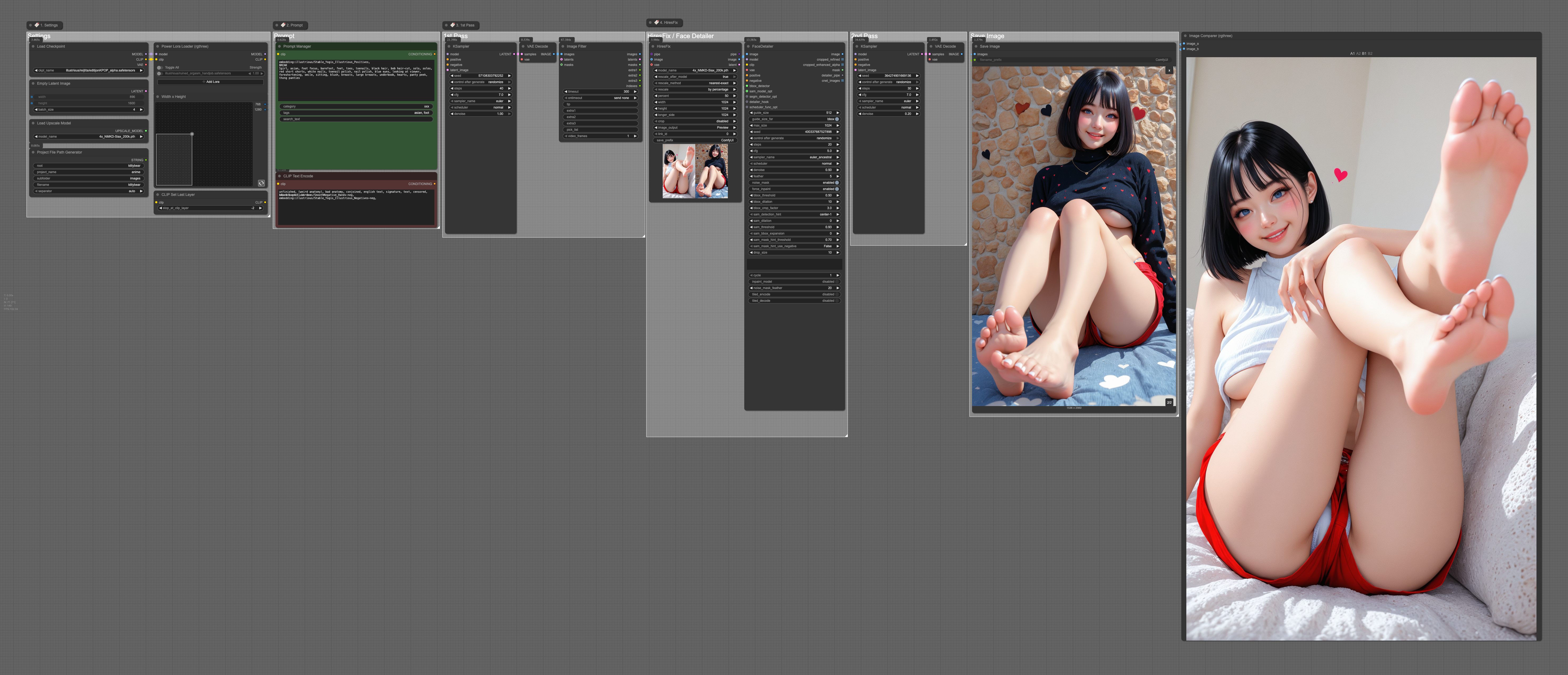Select A2 in the Image Comparer
The height and width of the screenshot is (675, 1568).
1358,53
